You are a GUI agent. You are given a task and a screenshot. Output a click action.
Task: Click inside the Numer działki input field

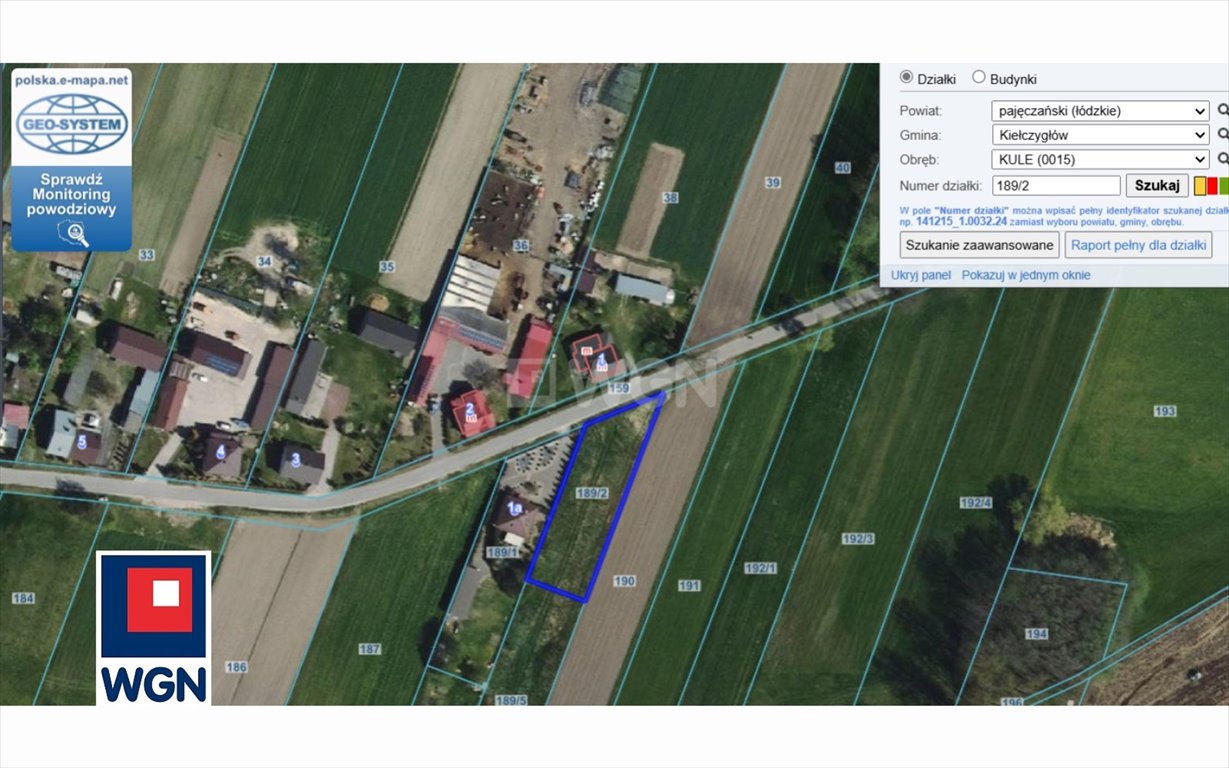pos(1054,185)
